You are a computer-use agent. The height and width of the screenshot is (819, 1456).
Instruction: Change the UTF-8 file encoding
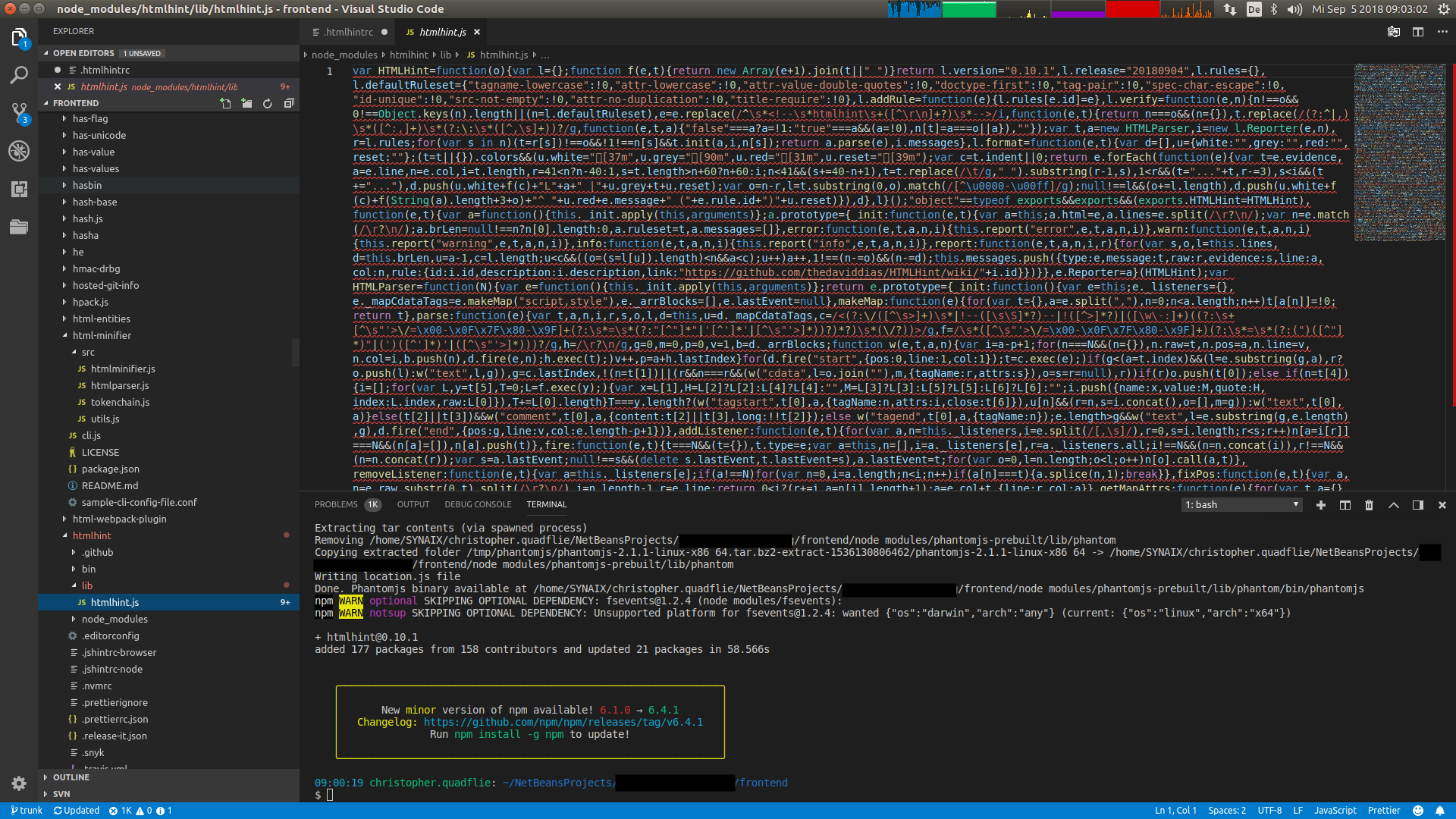[x=1269, y=811]
